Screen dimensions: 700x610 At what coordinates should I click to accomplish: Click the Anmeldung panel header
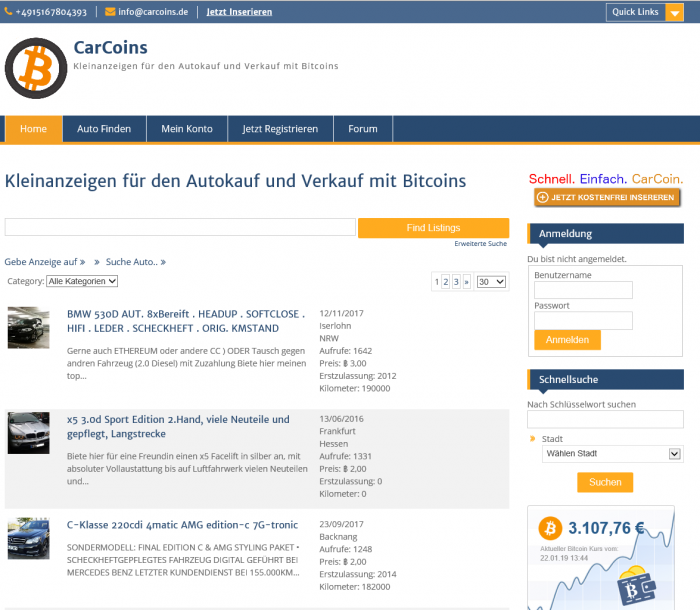(x=605, y=234)
